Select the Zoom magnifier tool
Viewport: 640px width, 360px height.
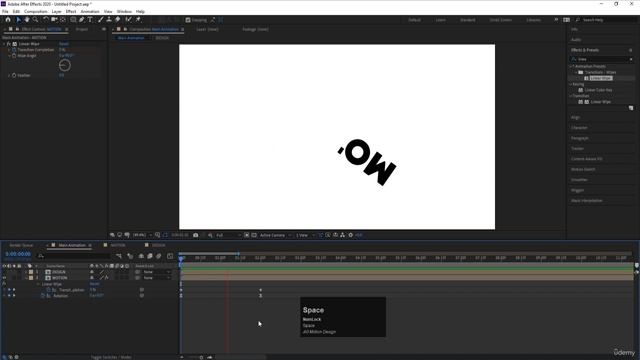(36, 20)
